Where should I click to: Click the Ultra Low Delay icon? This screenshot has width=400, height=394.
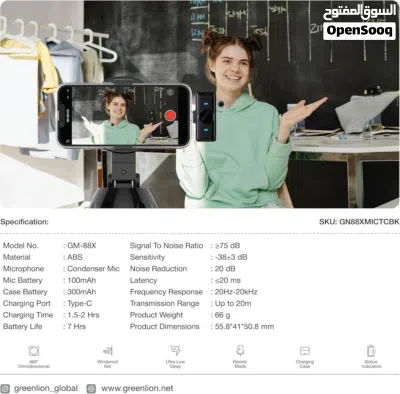tap(175, 351)
